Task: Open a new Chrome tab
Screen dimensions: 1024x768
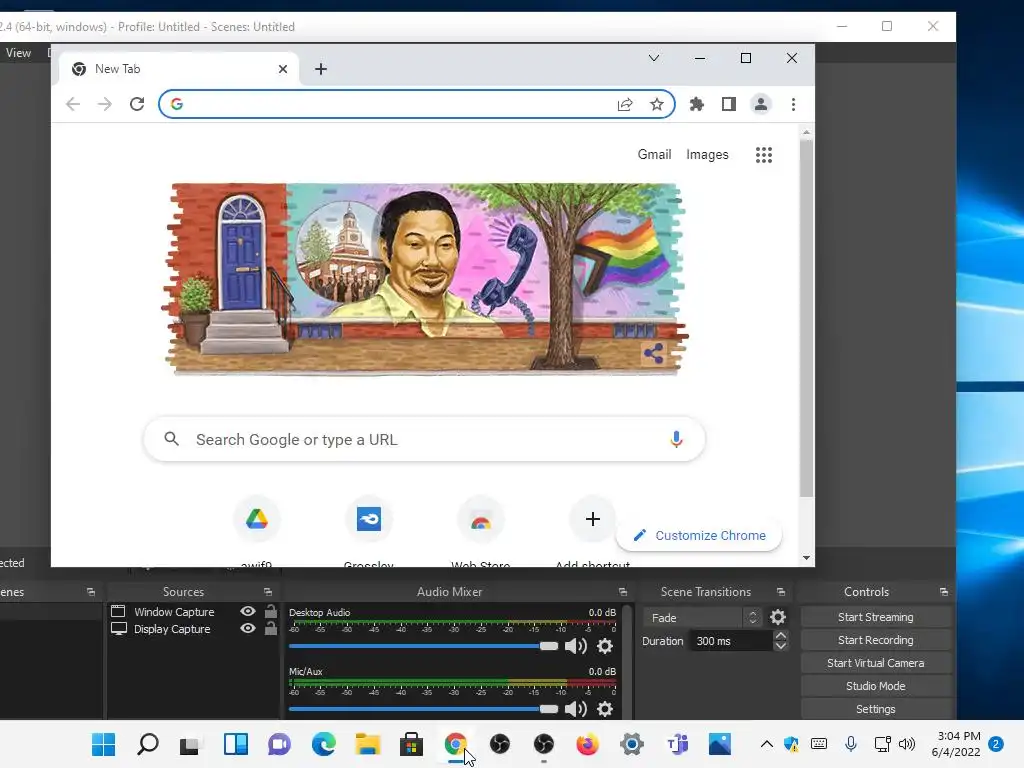Action: pos(321,69)
